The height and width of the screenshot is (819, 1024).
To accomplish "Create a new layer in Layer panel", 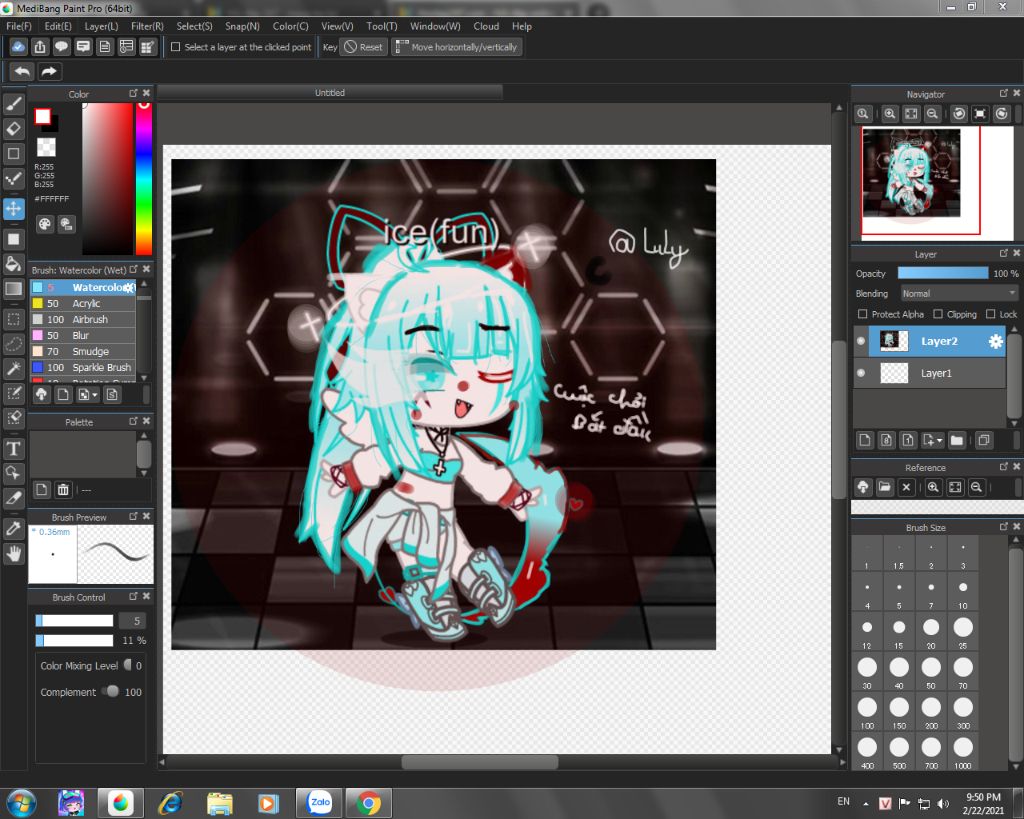I will point(865,440).
